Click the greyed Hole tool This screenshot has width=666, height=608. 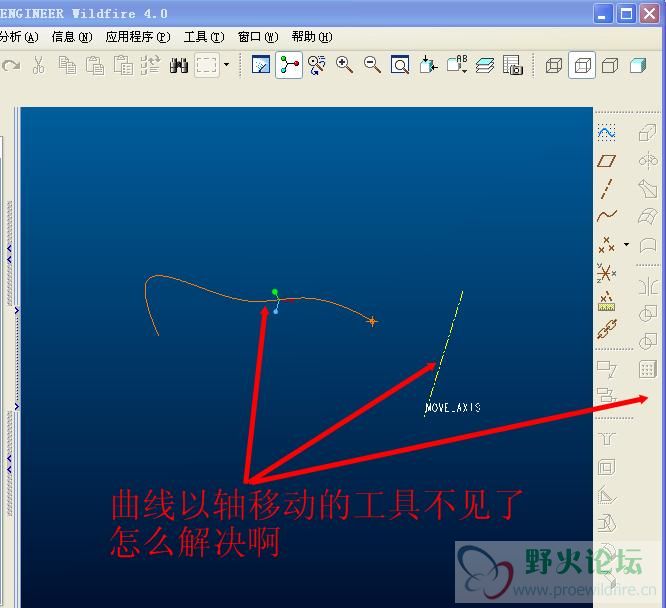tap(607, 438)
